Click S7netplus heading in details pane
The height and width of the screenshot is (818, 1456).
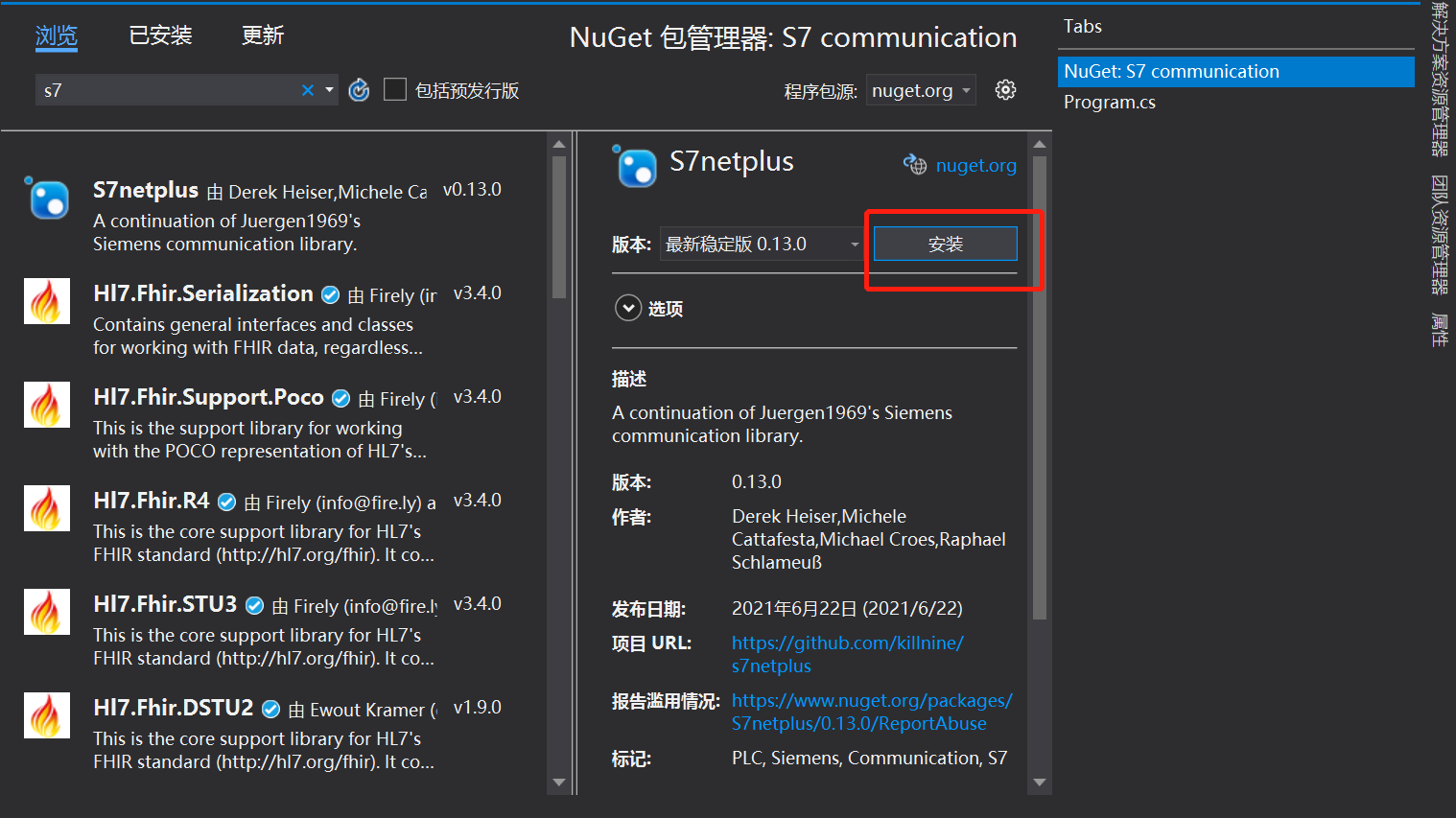tap(732, 161)
